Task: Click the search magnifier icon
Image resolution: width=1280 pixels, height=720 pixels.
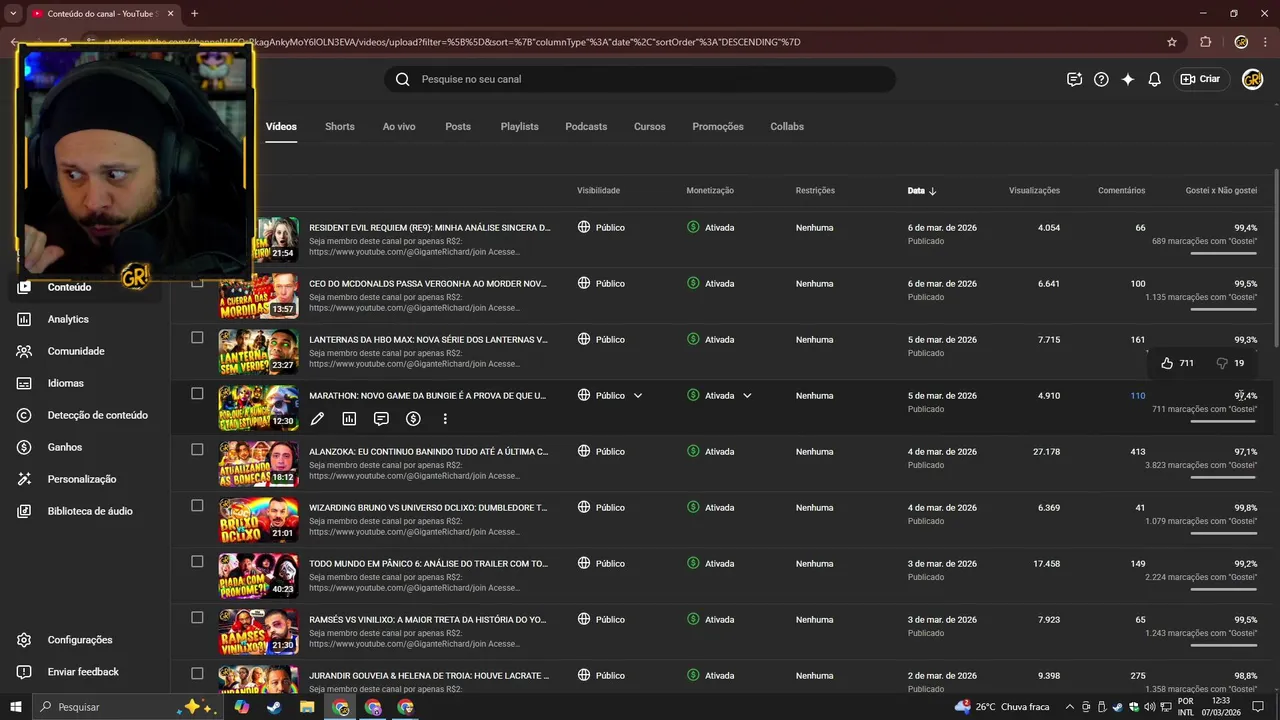Action: pos(402,79)
